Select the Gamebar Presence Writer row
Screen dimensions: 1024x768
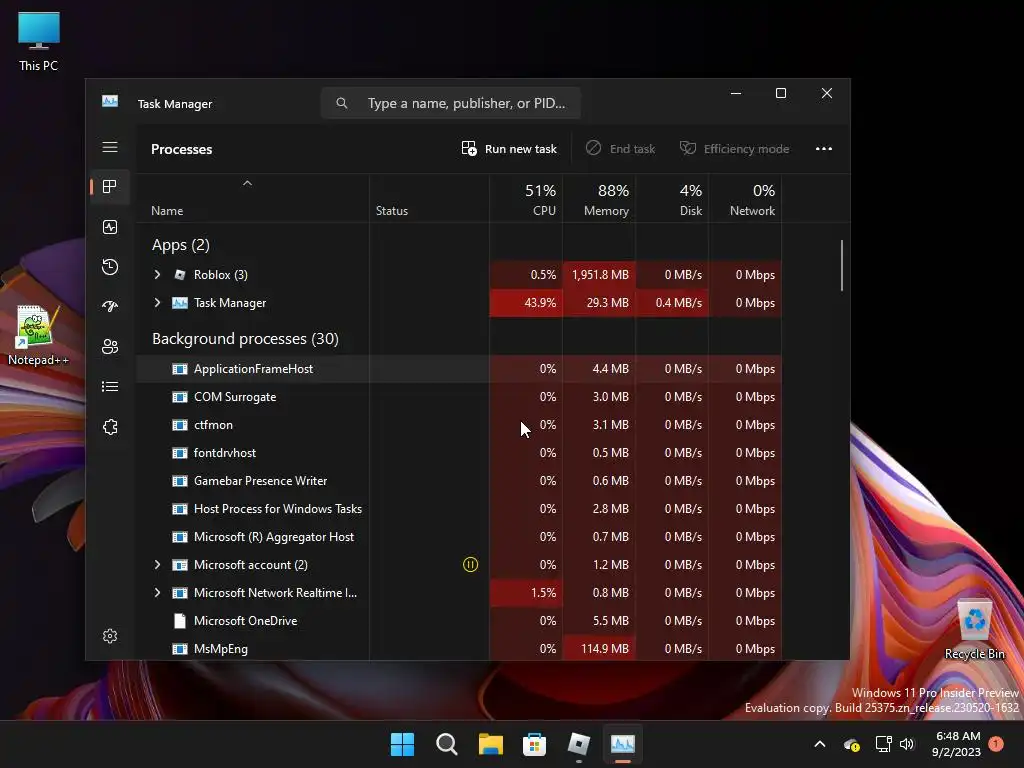pos(458,481)
